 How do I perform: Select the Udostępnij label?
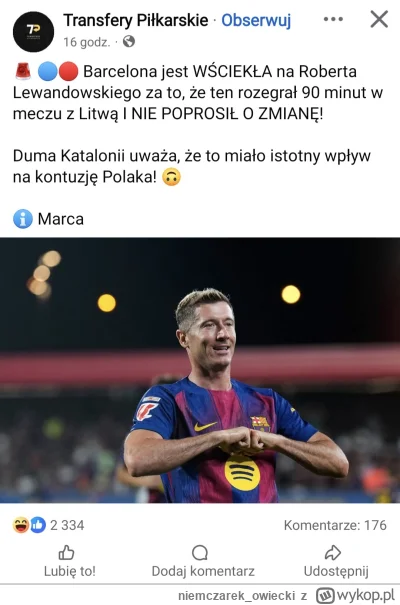[x=336, y=571]
